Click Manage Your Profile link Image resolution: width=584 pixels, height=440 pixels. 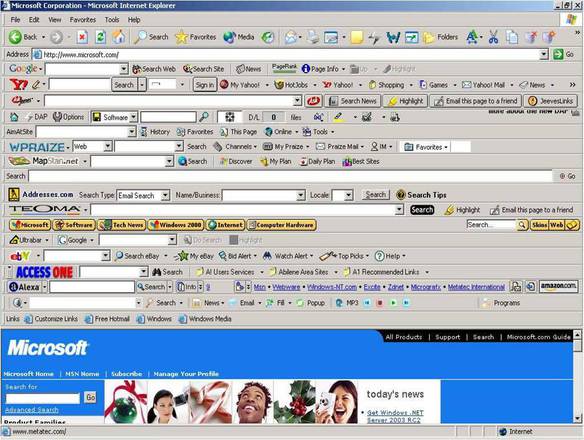tap(186, 374)
